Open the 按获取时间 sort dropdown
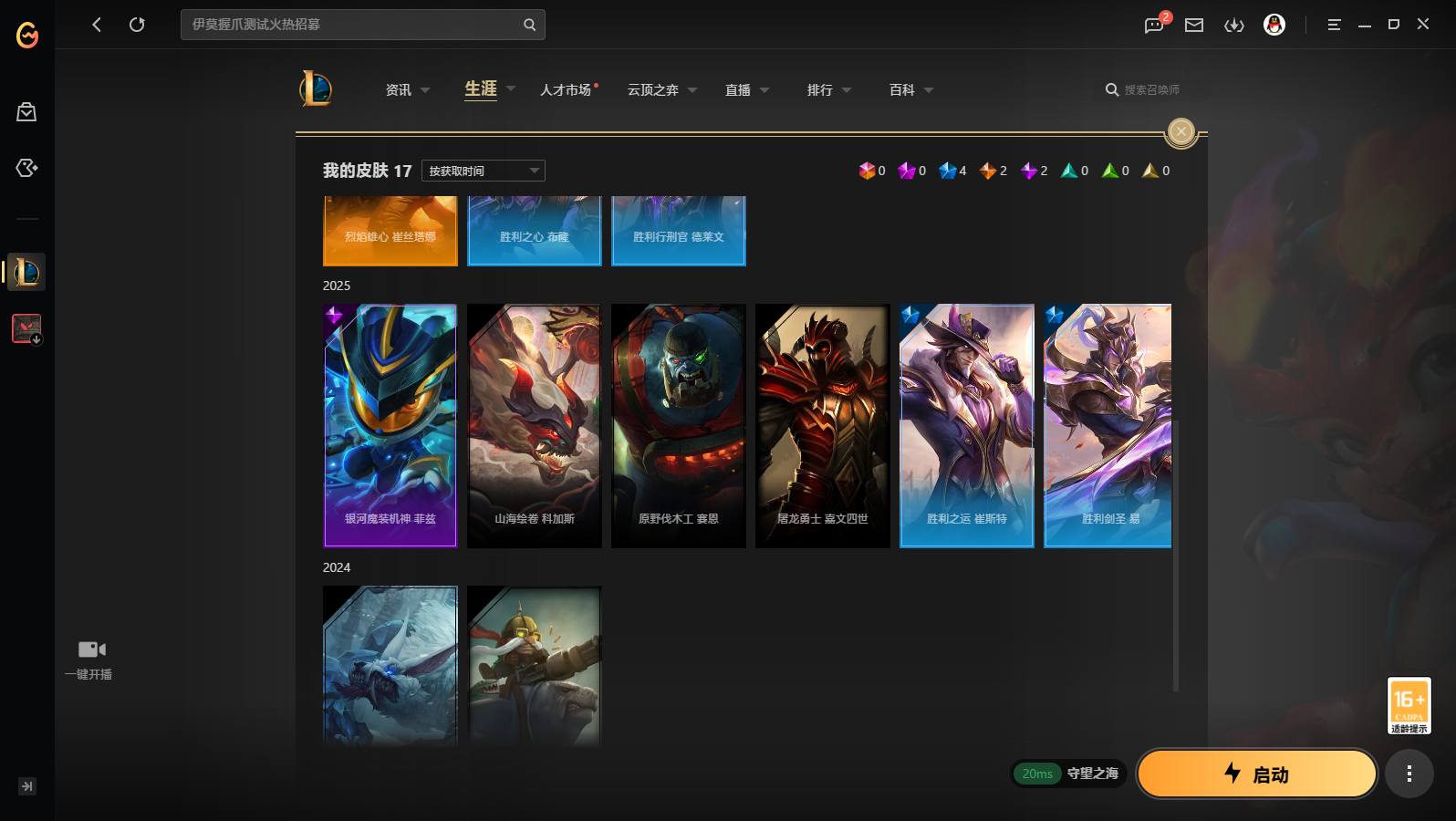The width and height of the screenshot is (1456, 821). pyautogui.click(x=484, y=171)
